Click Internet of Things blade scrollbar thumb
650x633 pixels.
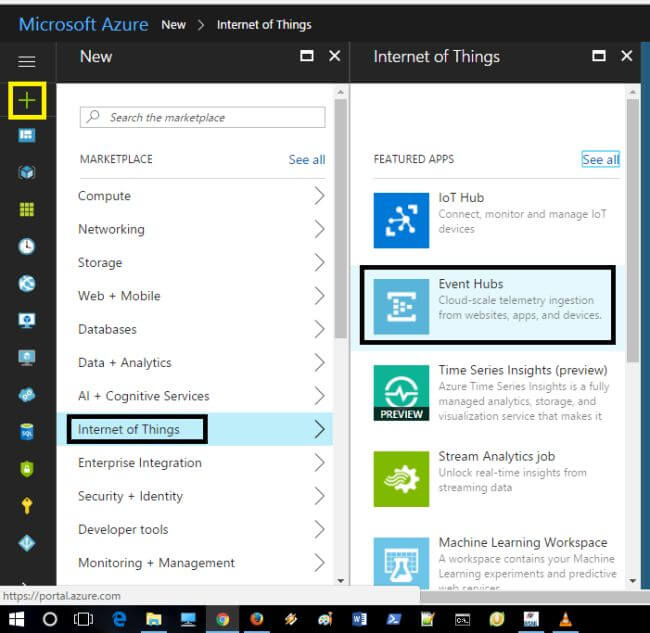pyautogui.click(x=633, y=230)
